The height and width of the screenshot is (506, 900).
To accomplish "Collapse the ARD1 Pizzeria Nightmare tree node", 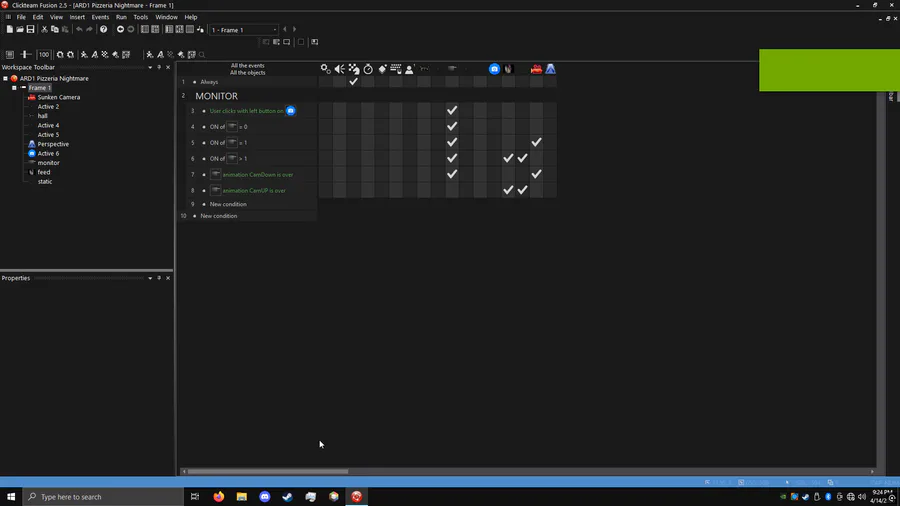I will coord(5,79).
